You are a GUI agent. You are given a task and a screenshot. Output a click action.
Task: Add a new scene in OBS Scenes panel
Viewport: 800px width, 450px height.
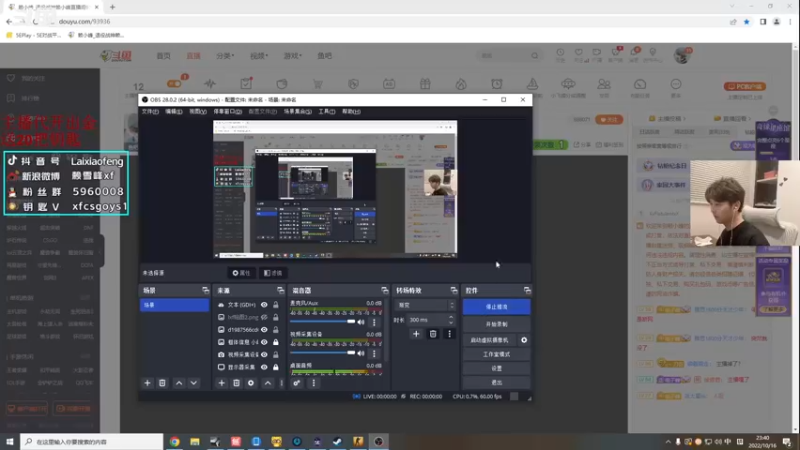pyautogui.click(x=147, y=383)
